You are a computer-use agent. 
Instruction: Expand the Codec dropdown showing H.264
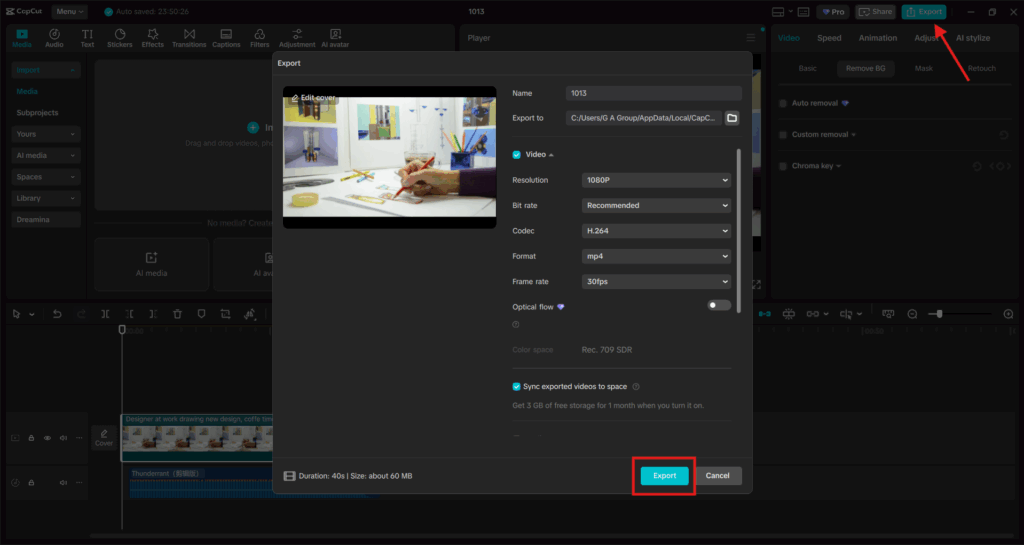[656, 231]
